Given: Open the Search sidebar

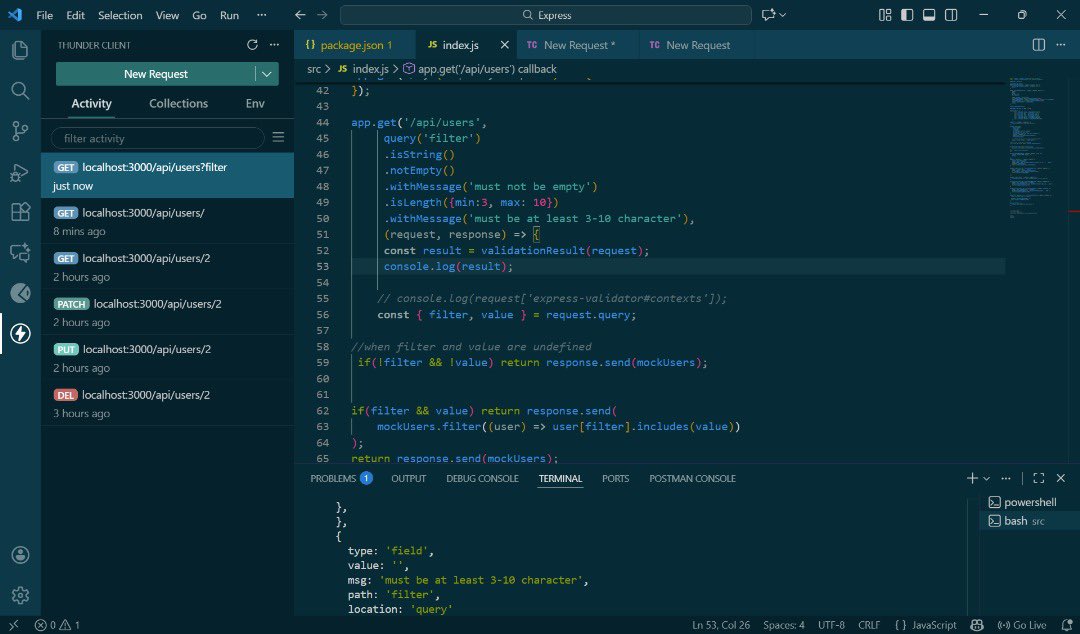Looking at the screenshot, I should 20,90.
